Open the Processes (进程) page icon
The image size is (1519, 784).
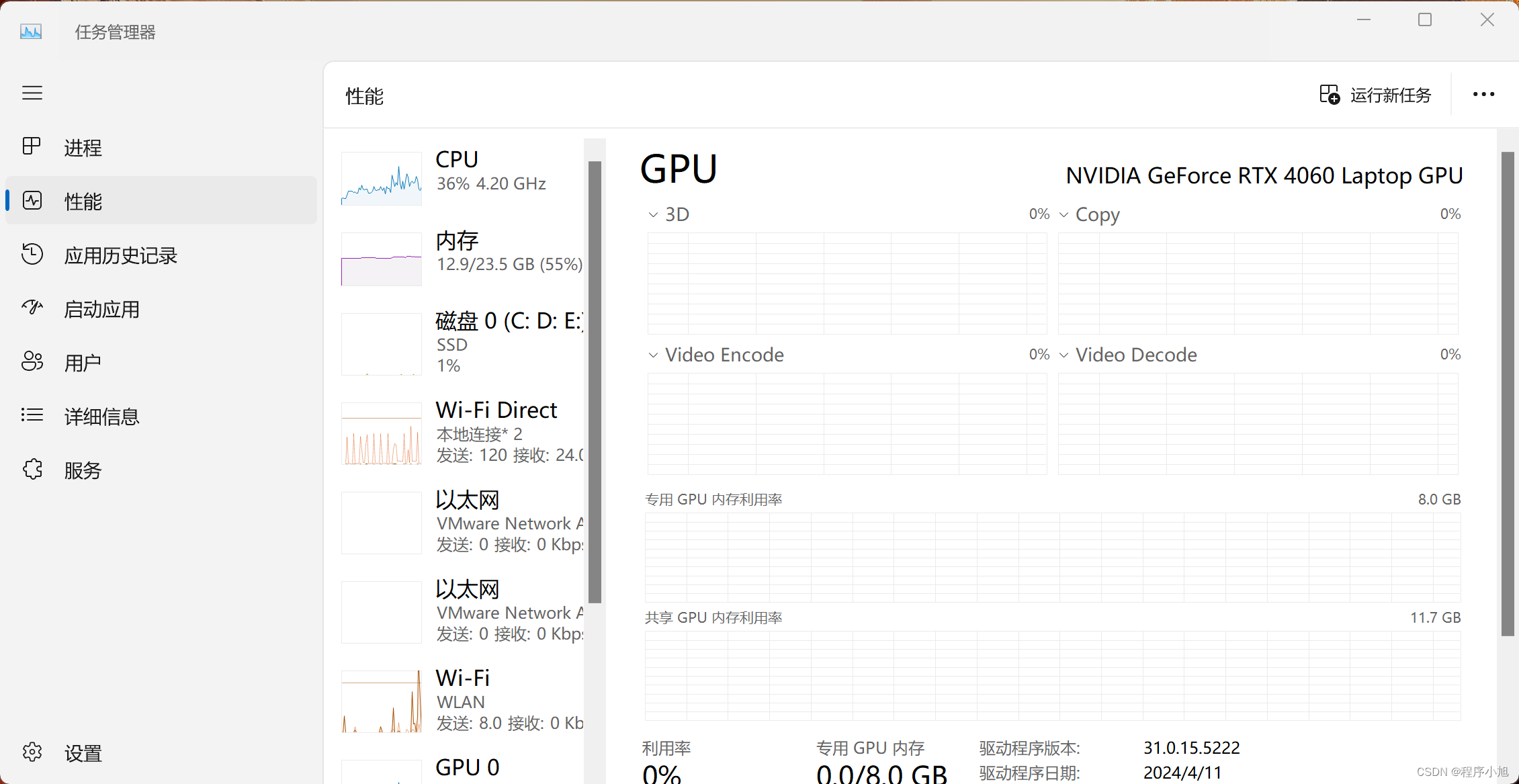click(32, 146)
